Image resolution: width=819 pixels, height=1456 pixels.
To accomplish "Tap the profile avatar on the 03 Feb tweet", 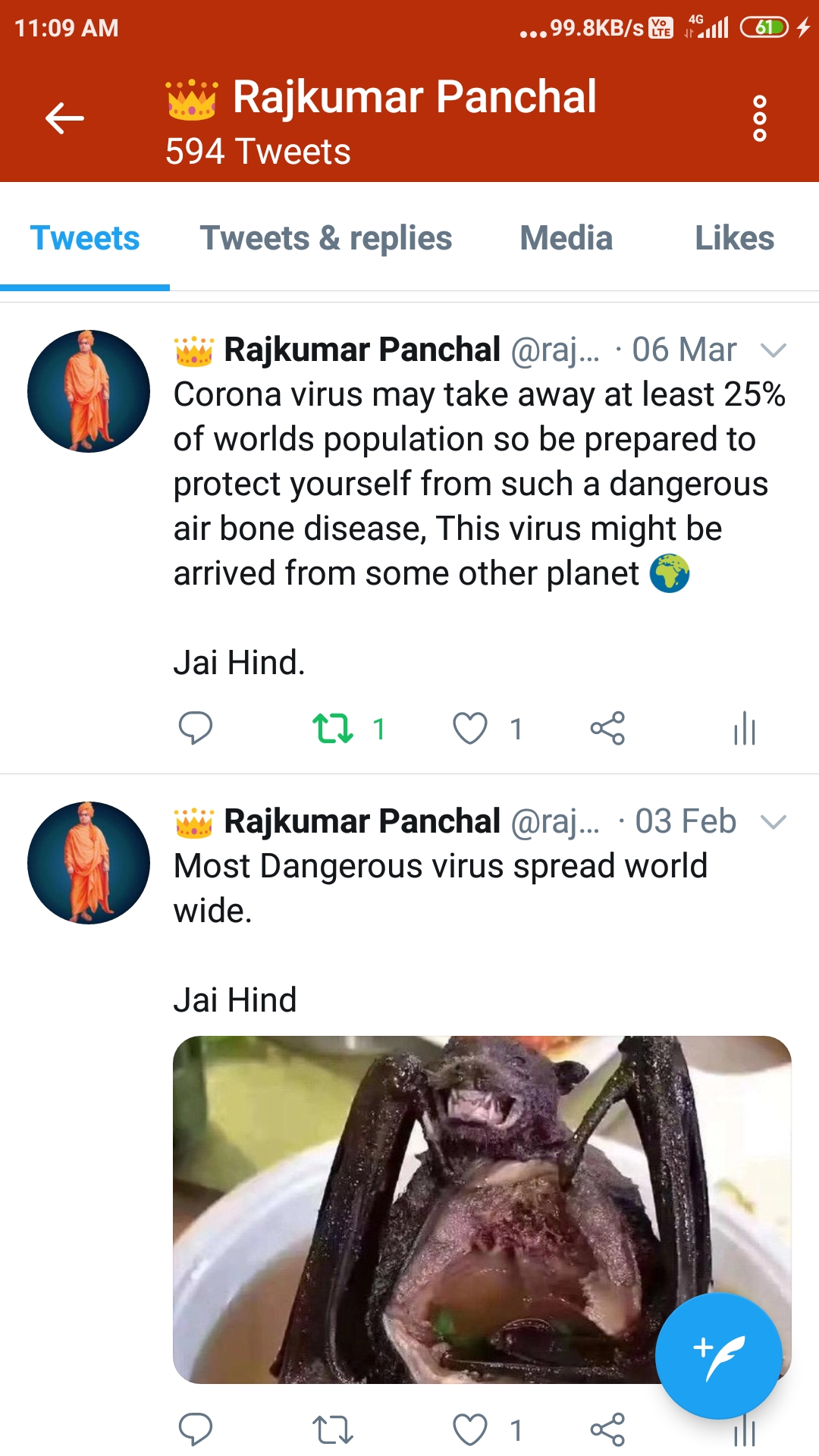I will (89, 863).
